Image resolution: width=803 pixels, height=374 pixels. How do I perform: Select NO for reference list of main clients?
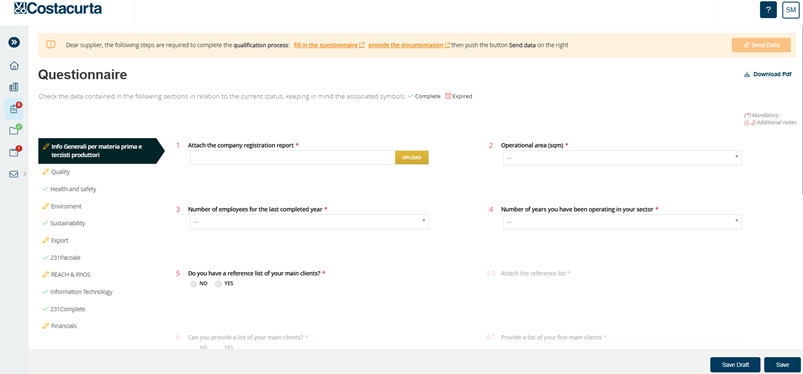tap(194, 284)
